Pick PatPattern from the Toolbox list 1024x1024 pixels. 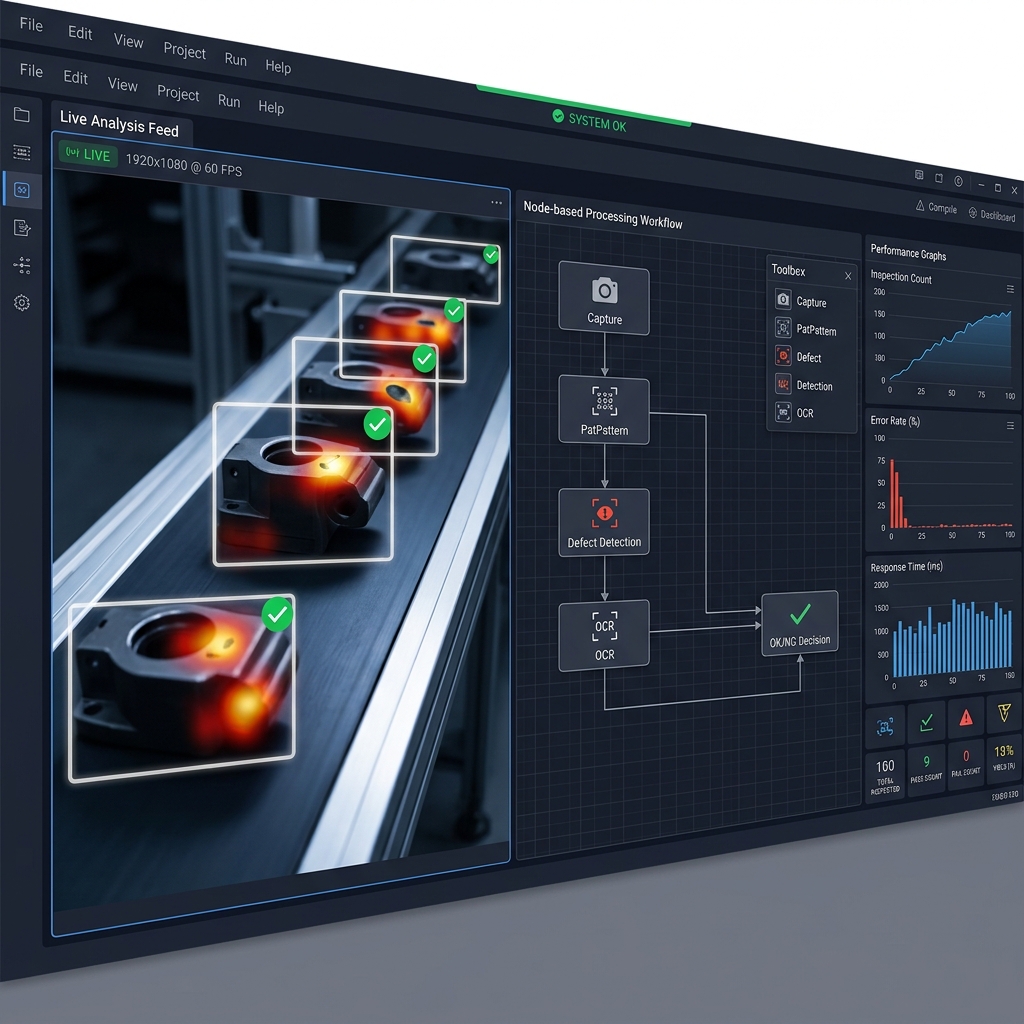tap(805, 328)
